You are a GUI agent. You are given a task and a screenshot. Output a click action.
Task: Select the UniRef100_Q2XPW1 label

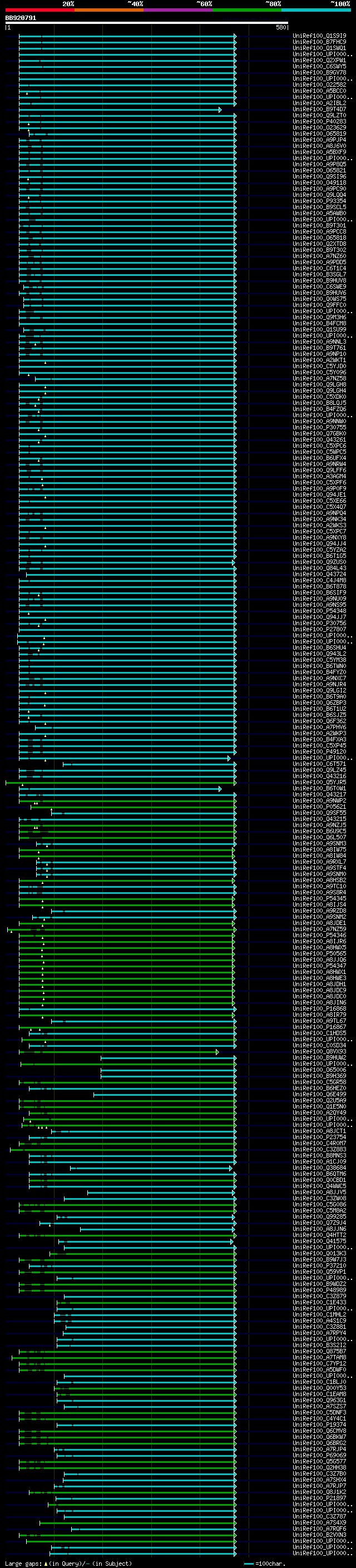pos(319,60)
